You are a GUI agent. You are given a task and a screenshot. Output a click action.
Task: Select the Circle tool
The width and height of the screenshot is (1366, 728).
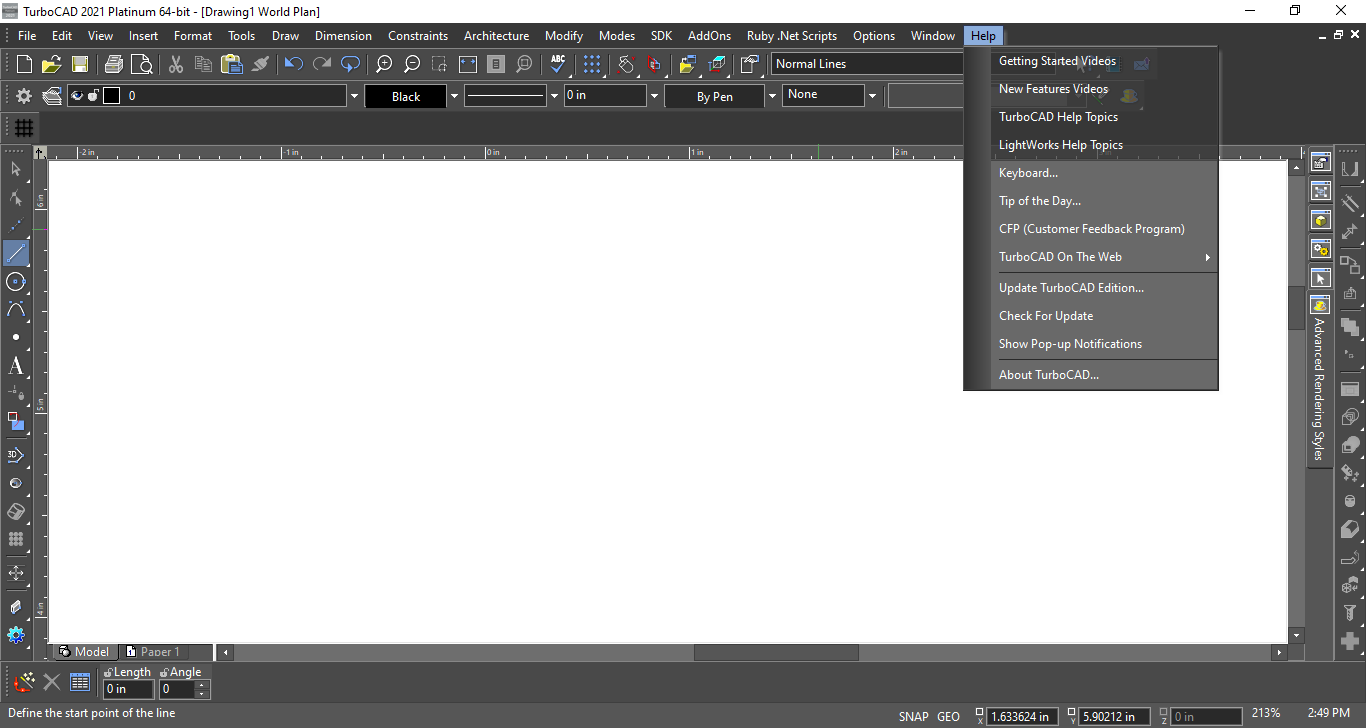[16, 282]
